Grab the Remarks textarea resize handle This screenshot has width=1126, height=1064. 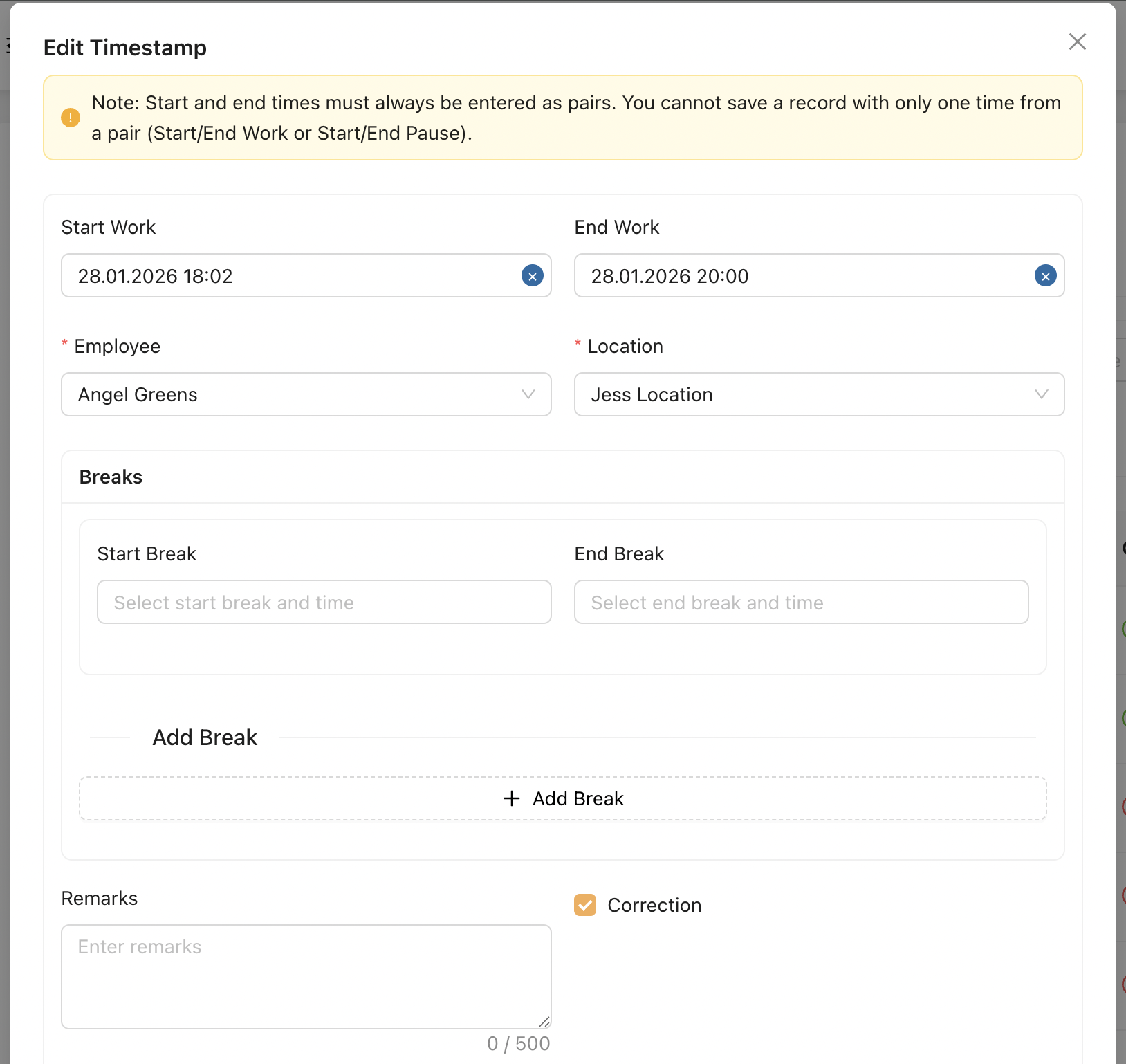544,1022
